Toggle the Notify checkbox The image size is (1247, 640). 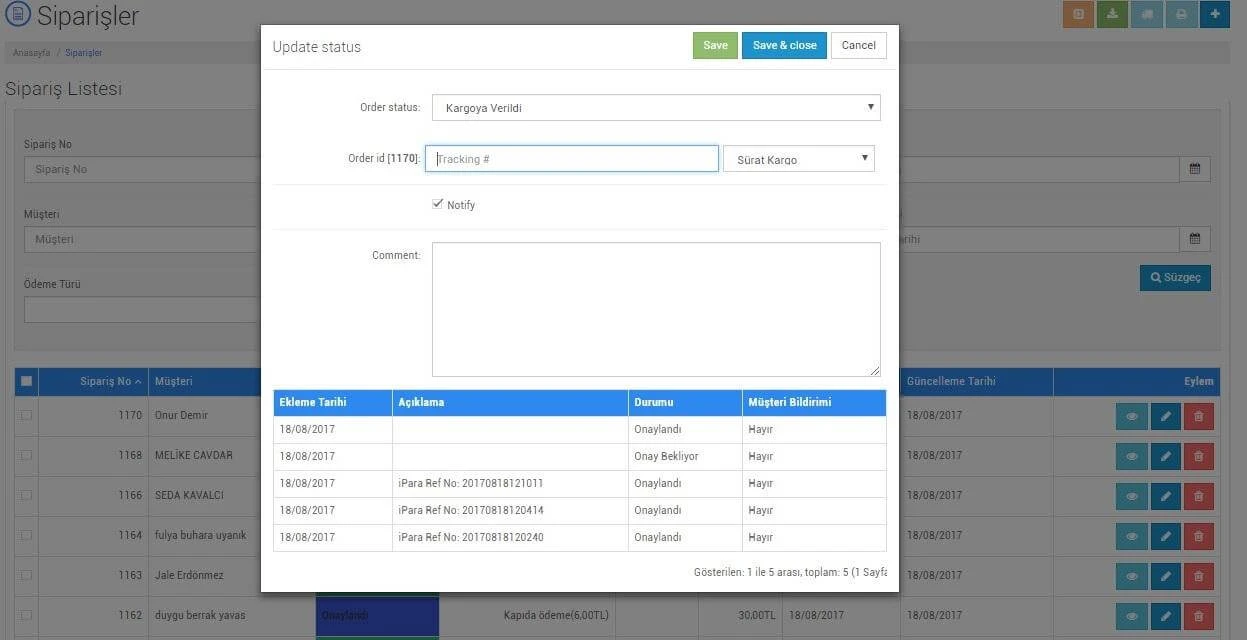pos(438,204)
